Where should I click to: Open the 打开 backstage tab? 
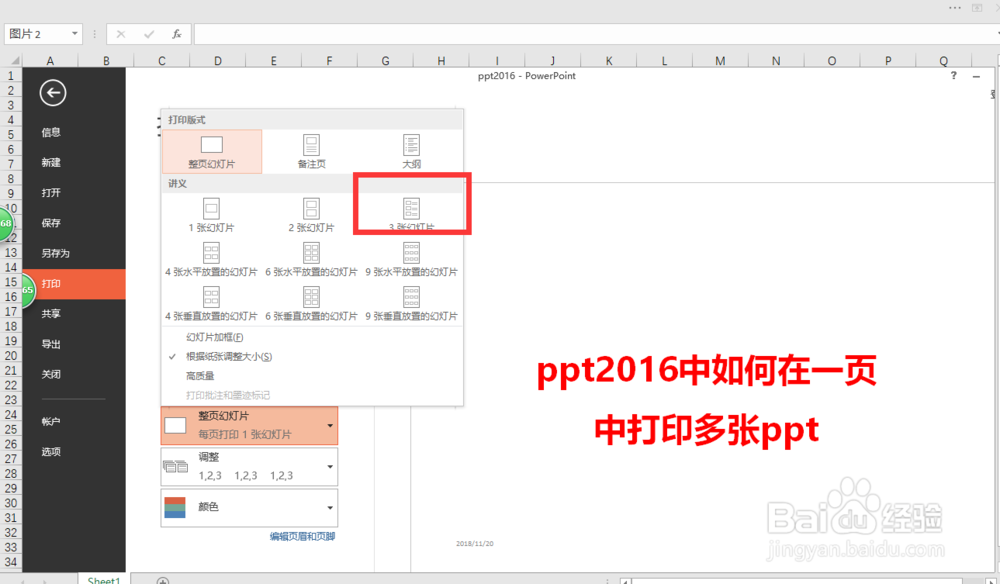(x=51, y=193)
